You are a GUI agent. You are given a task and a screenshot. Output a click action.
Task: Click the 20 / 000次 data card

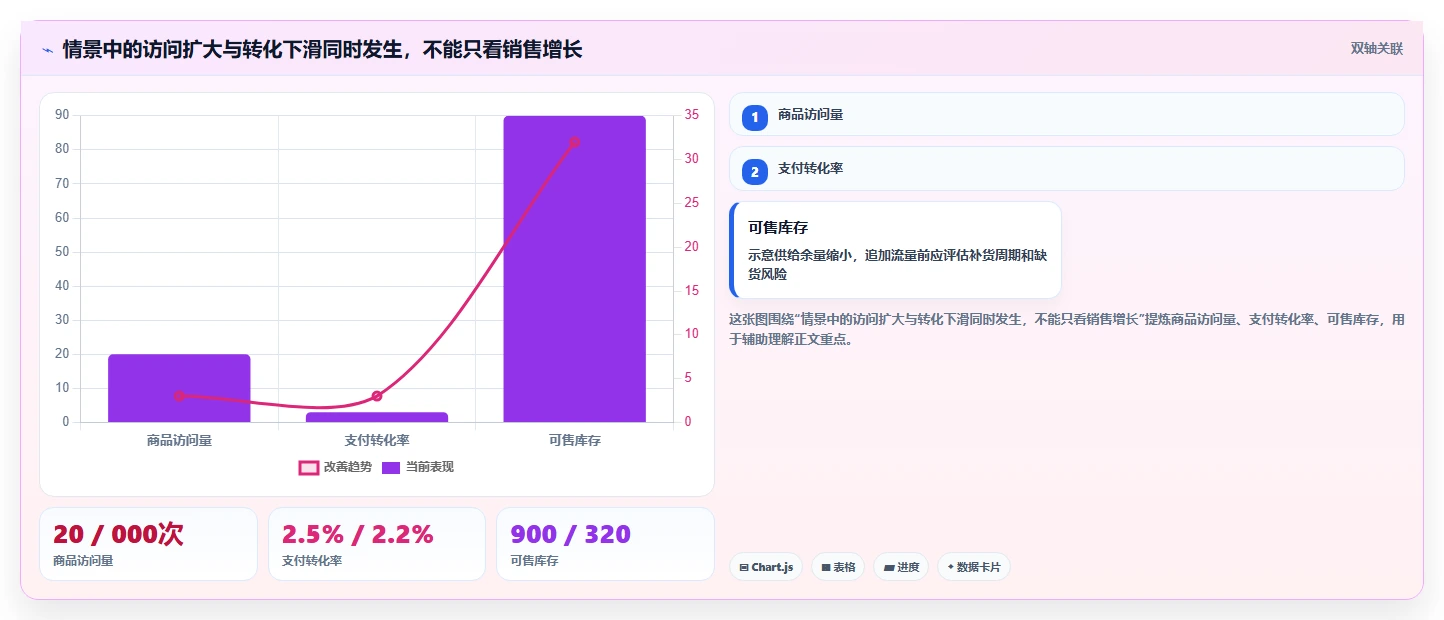[148, 544]
